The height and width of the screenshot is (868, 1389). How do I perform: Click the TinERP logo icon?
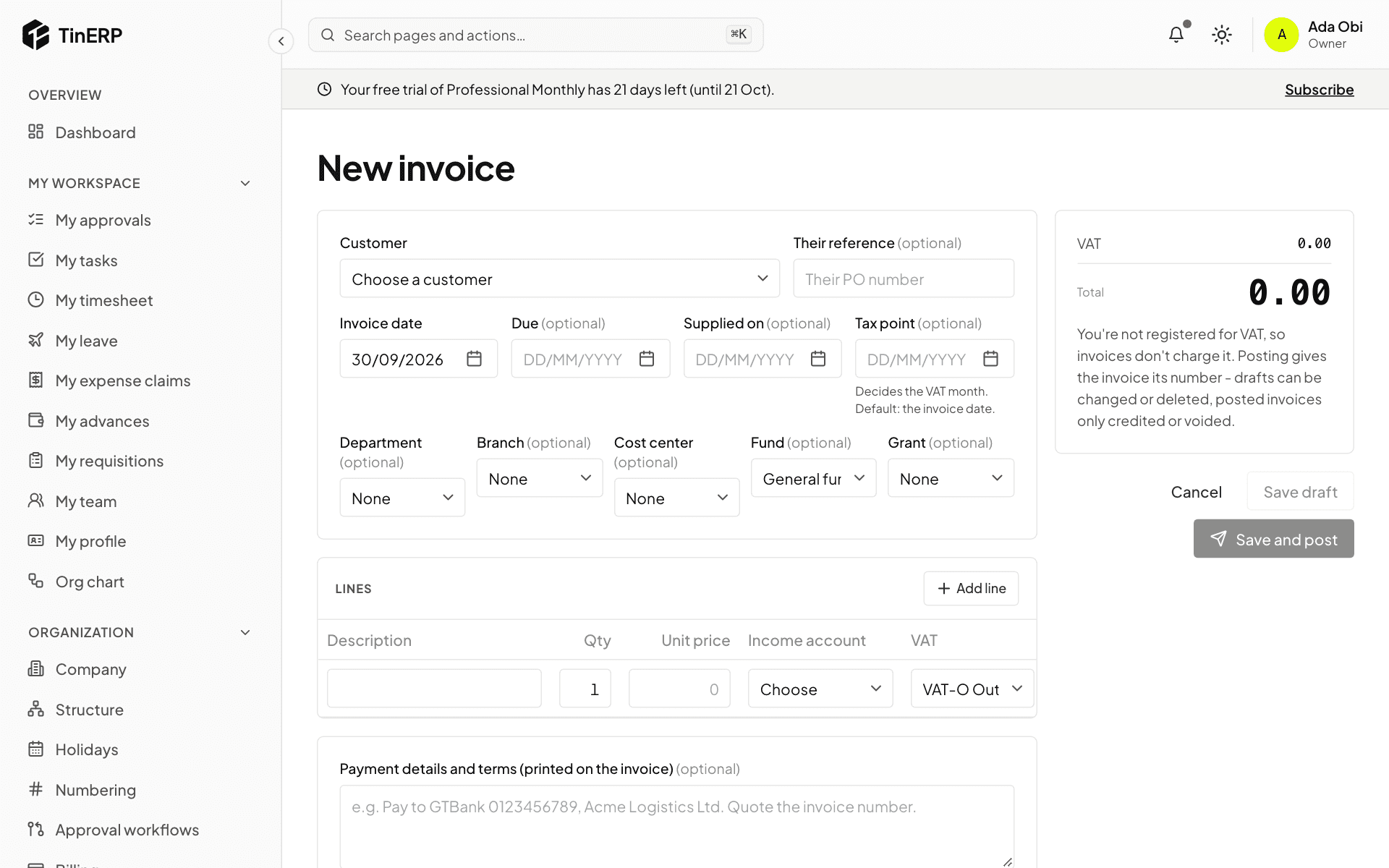coord(35,35)
